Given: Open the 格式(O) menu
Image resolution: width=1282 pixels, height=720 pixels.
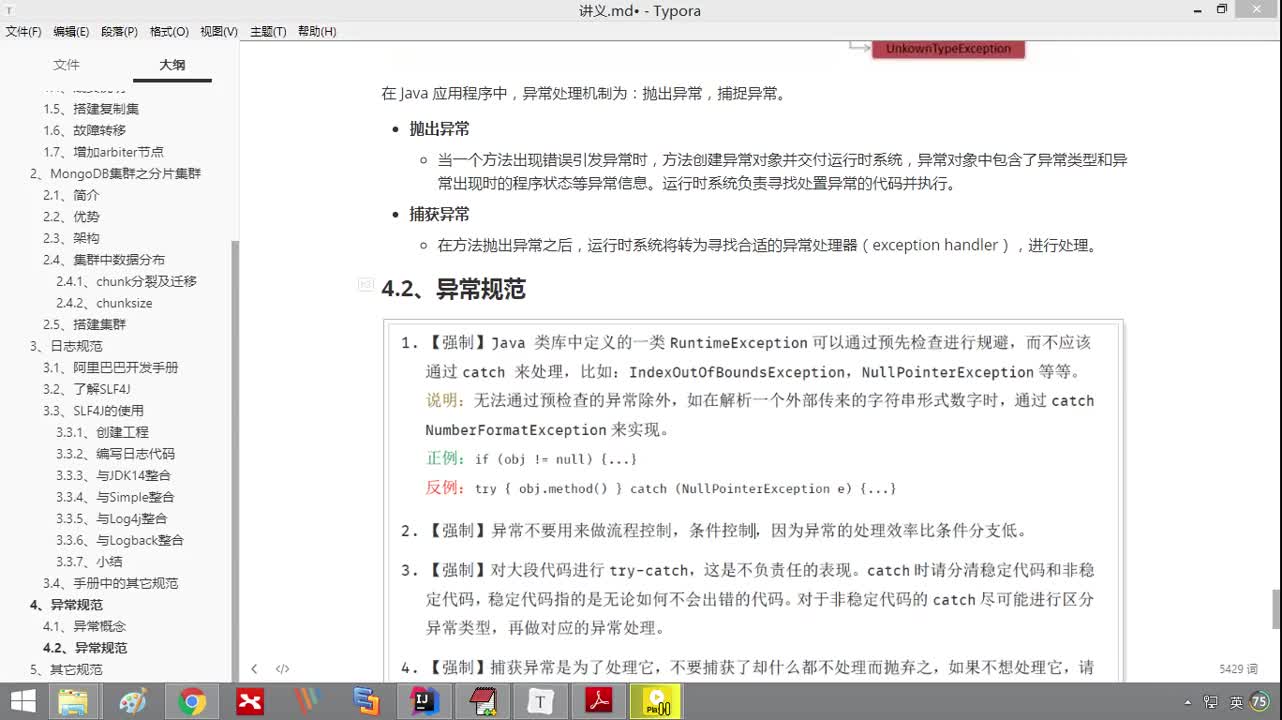Looking at the screenshot, I should 169,32.
